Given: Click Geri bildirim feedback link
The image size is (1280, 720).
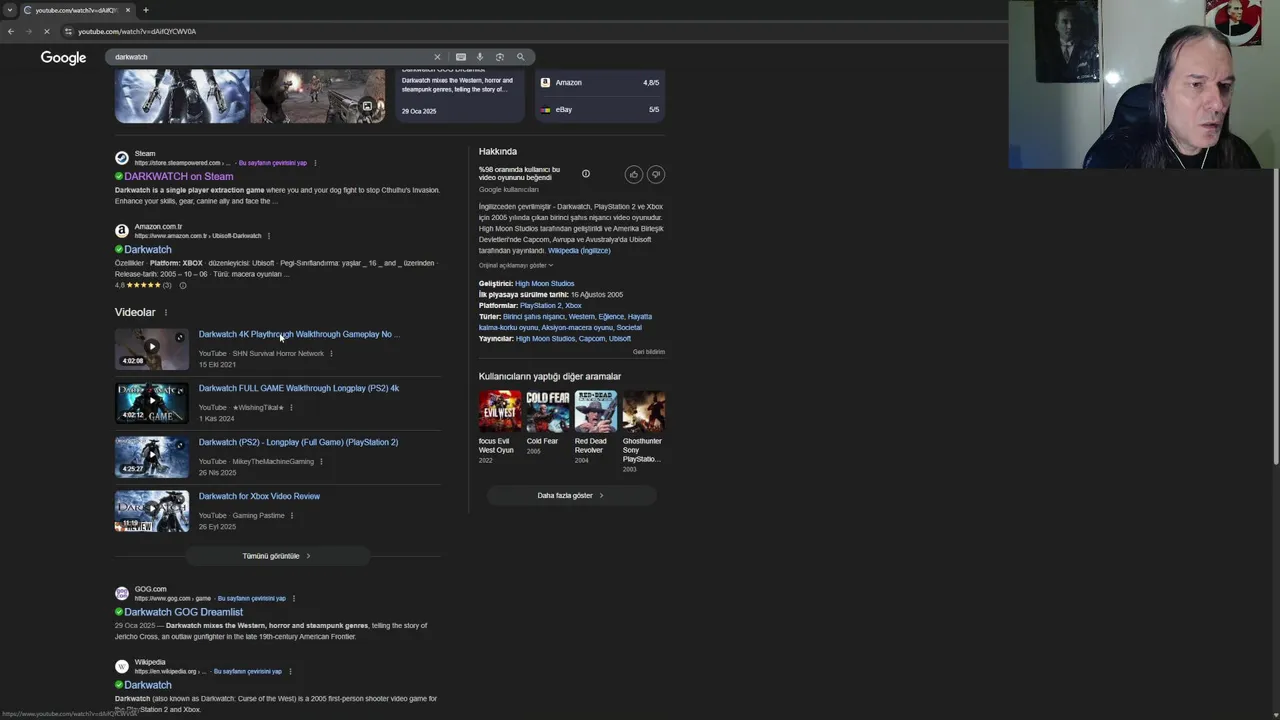Looking at the screenshot, I should pyautogui.click(x=649, y=352).
